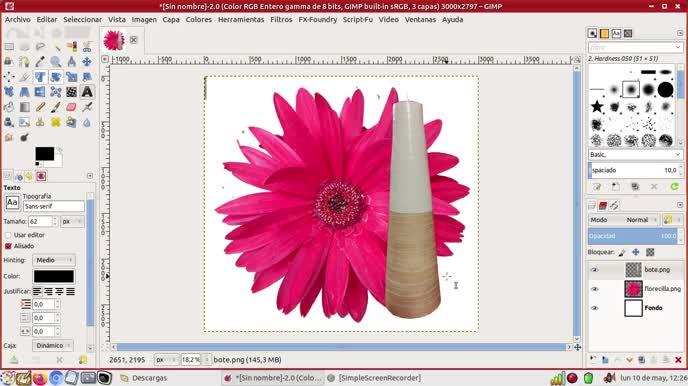This screenshot has height=386, width=688.
Task: Select the Alignment tool
Action: [9, 77]
